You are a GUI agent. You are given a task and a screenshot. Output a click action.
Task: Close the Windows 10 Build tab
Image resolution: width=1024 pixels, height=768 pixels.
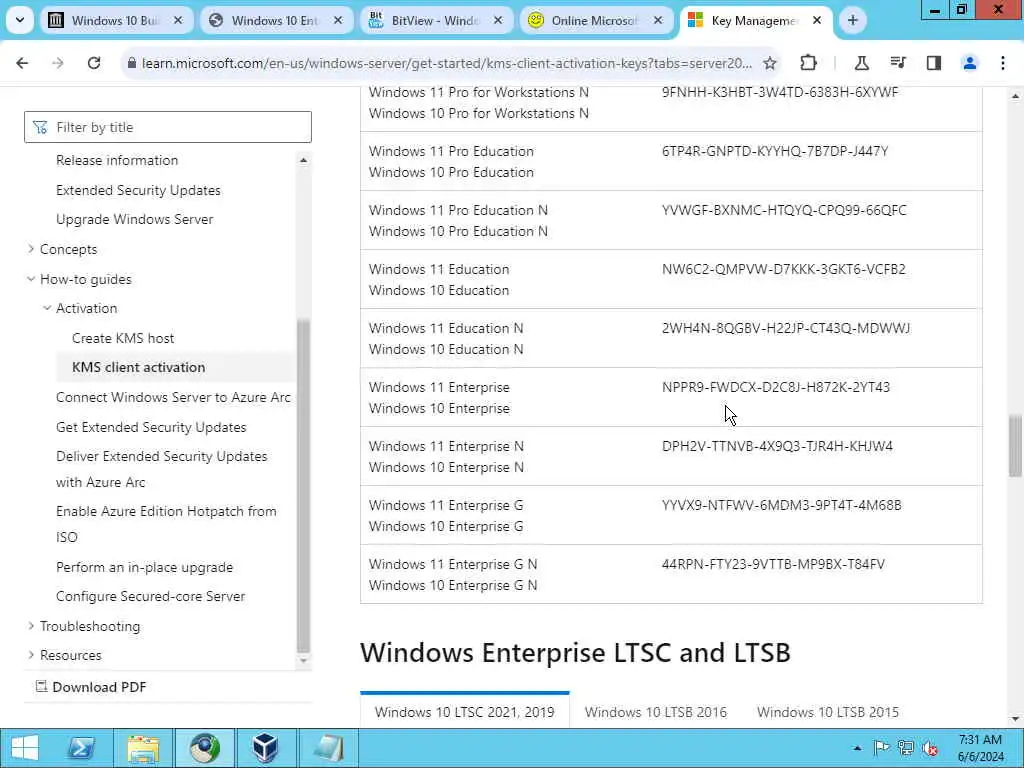[178, 20]
